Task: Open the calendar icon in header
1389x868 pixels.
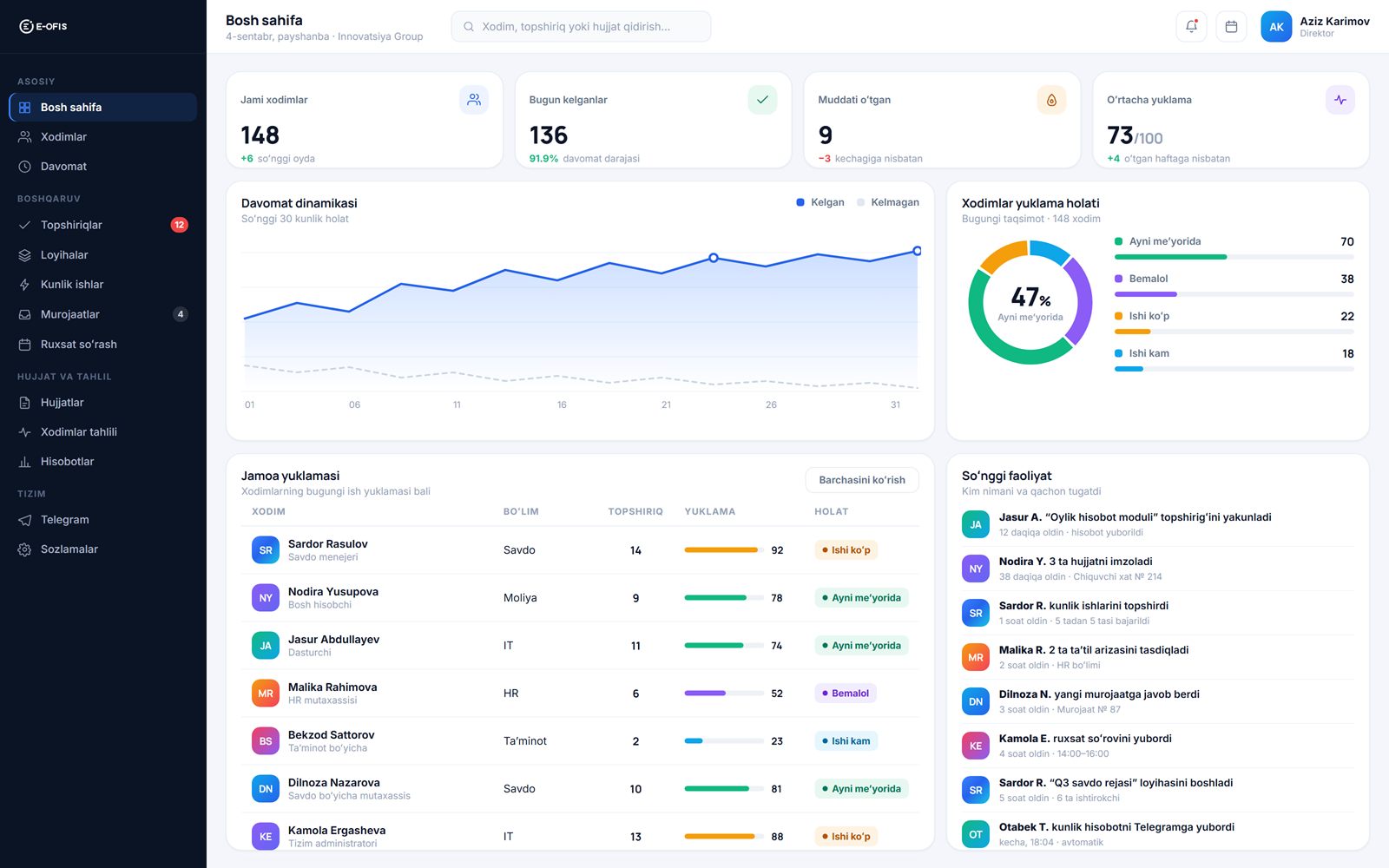Action: [x=1231, y=27]
